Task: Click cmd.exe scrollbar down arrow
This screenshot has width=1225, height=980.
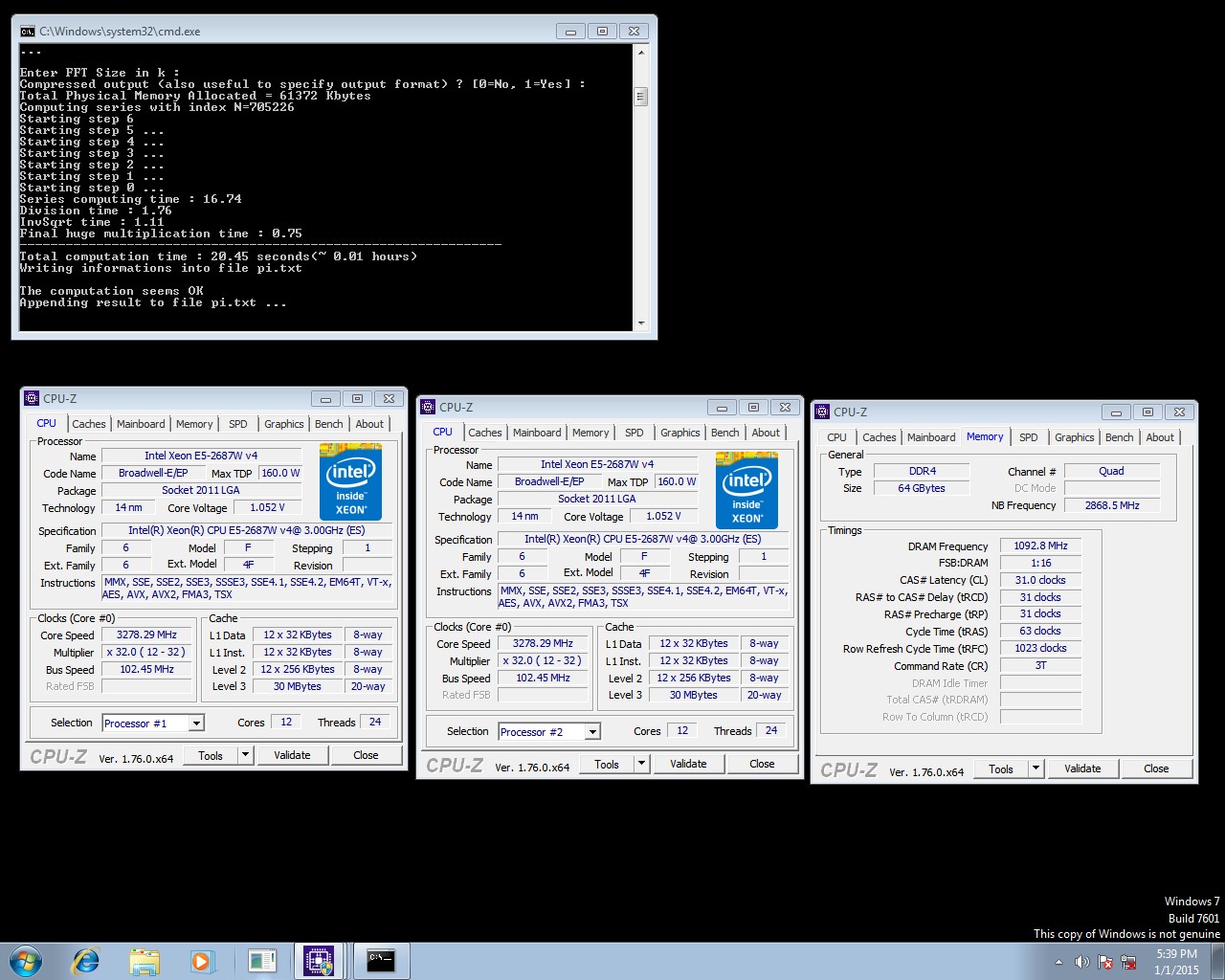Action: [x=641, y=323]
